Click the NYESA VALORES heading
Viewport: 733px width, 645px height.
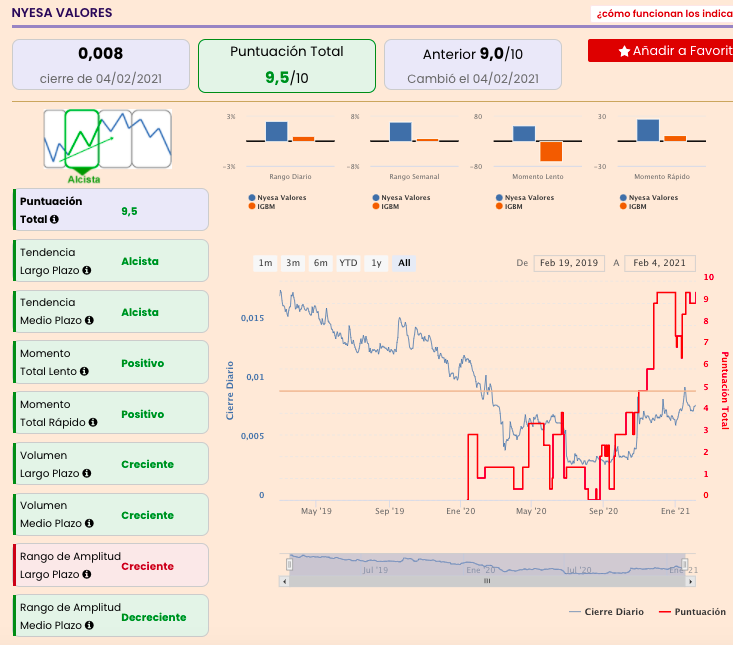coord(62,13)
